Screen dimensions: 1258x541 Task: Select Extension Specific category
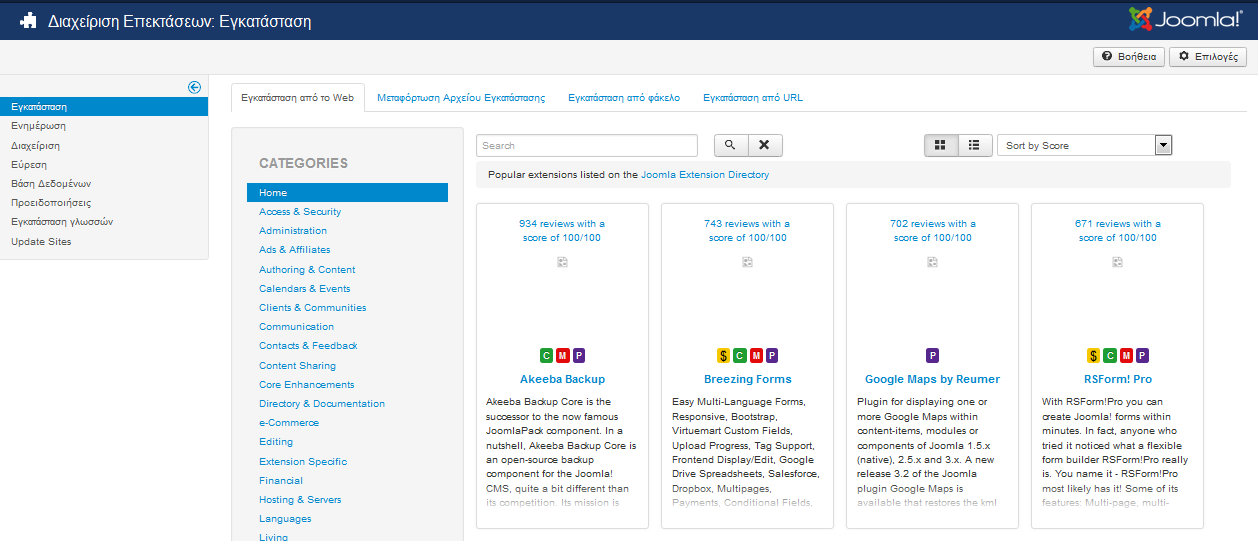pos(303,462)
